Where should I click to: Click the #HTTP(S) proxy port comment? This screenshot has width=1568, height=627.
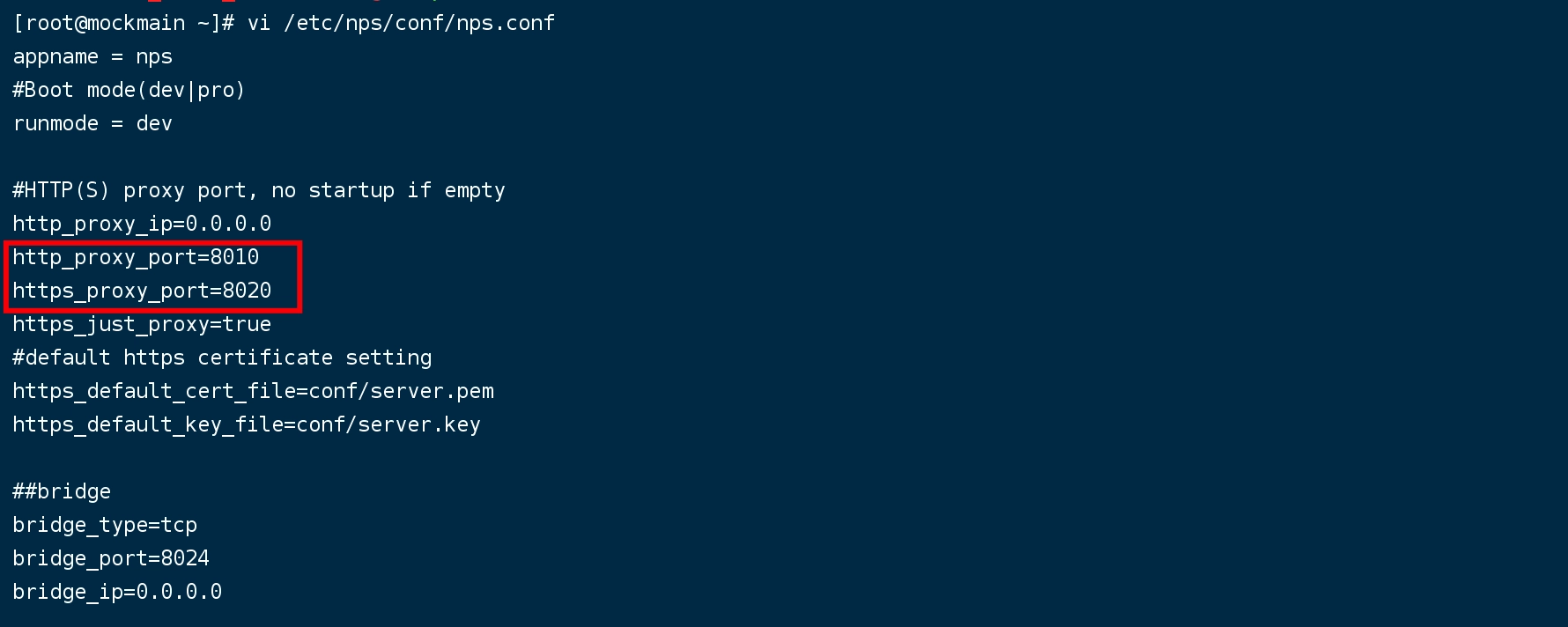[259, 190]
